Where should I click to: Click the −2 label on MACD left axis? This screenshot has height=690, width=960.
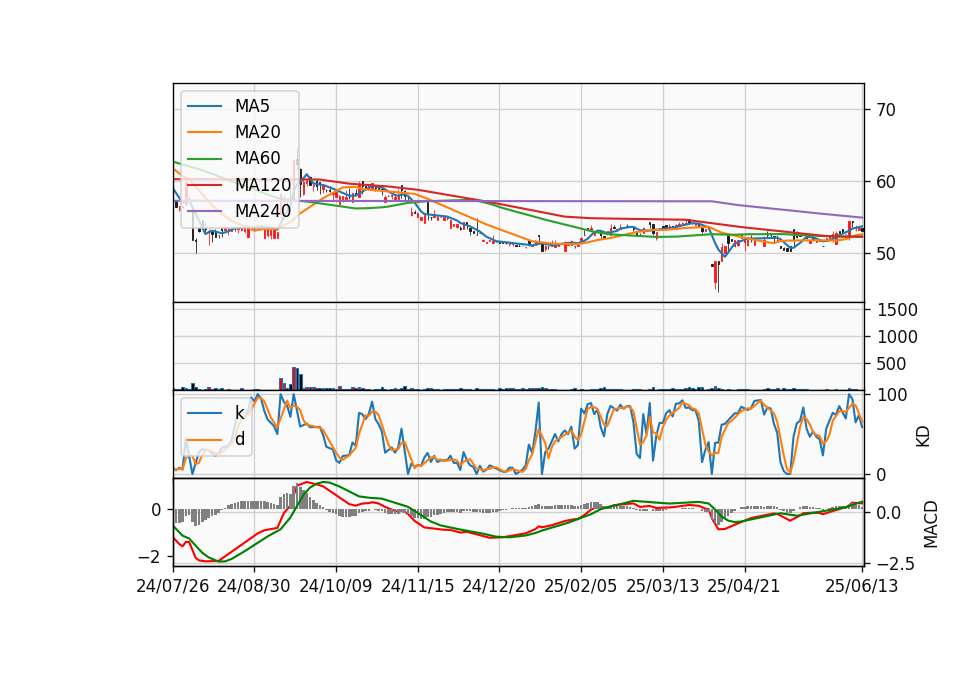click(x=149, y=557)
